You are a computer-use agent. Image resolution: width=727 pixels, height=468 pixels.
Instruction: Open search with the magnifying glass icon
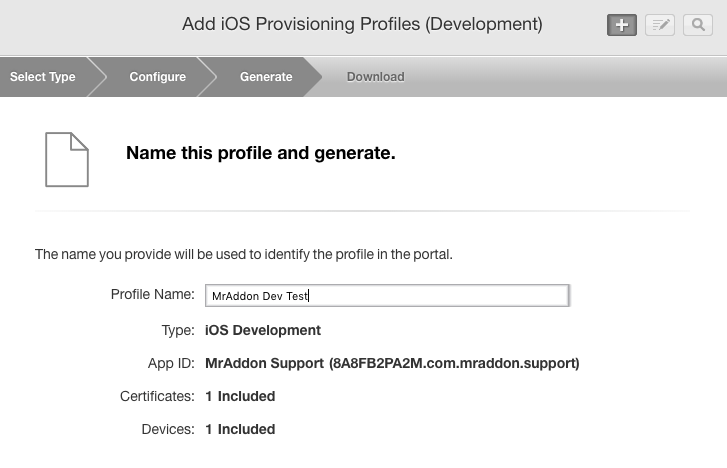697,25
